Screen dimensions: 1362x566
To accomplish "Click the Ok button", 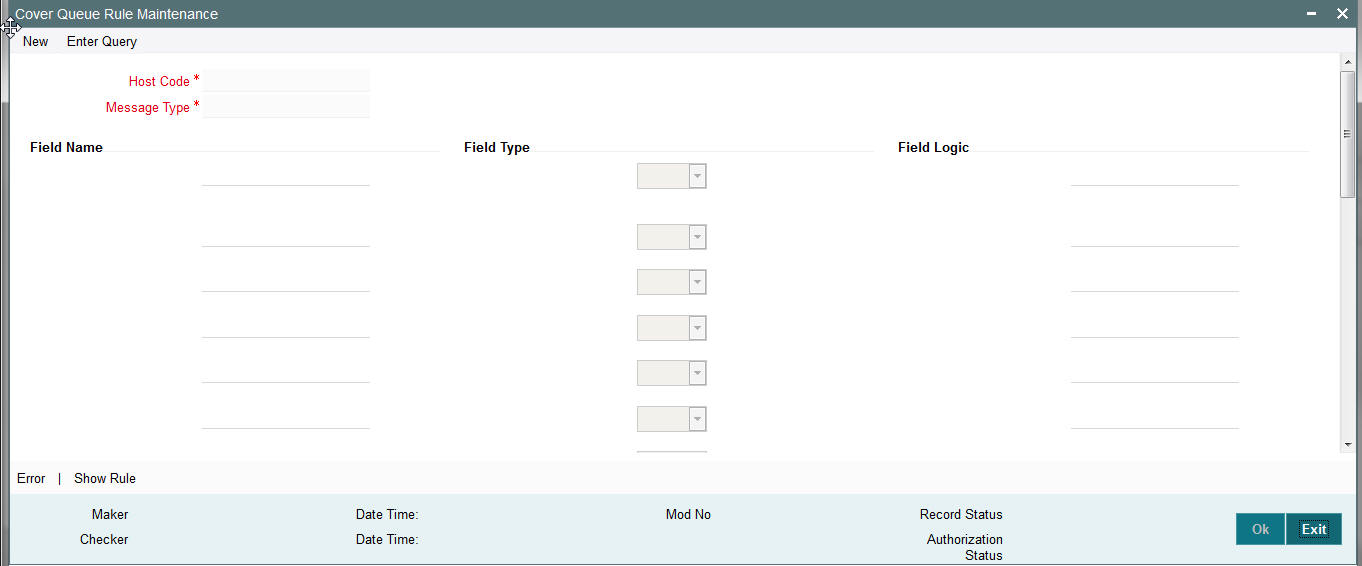I will click(x=1260, y=529).
